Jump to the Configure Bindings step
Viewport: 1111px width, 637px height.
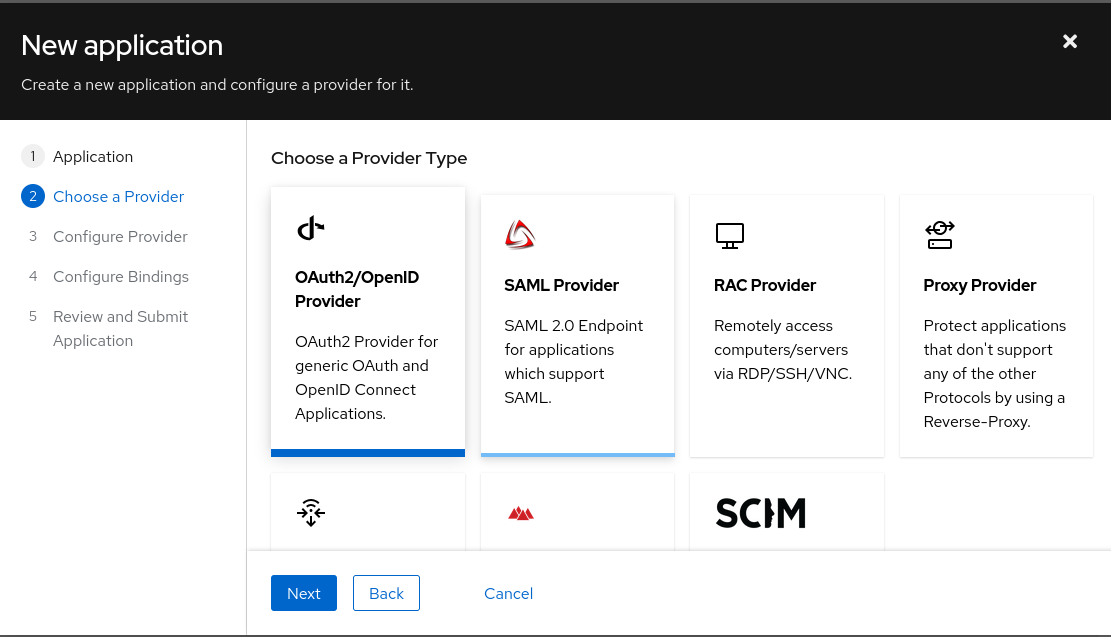(x=120, y=276)
